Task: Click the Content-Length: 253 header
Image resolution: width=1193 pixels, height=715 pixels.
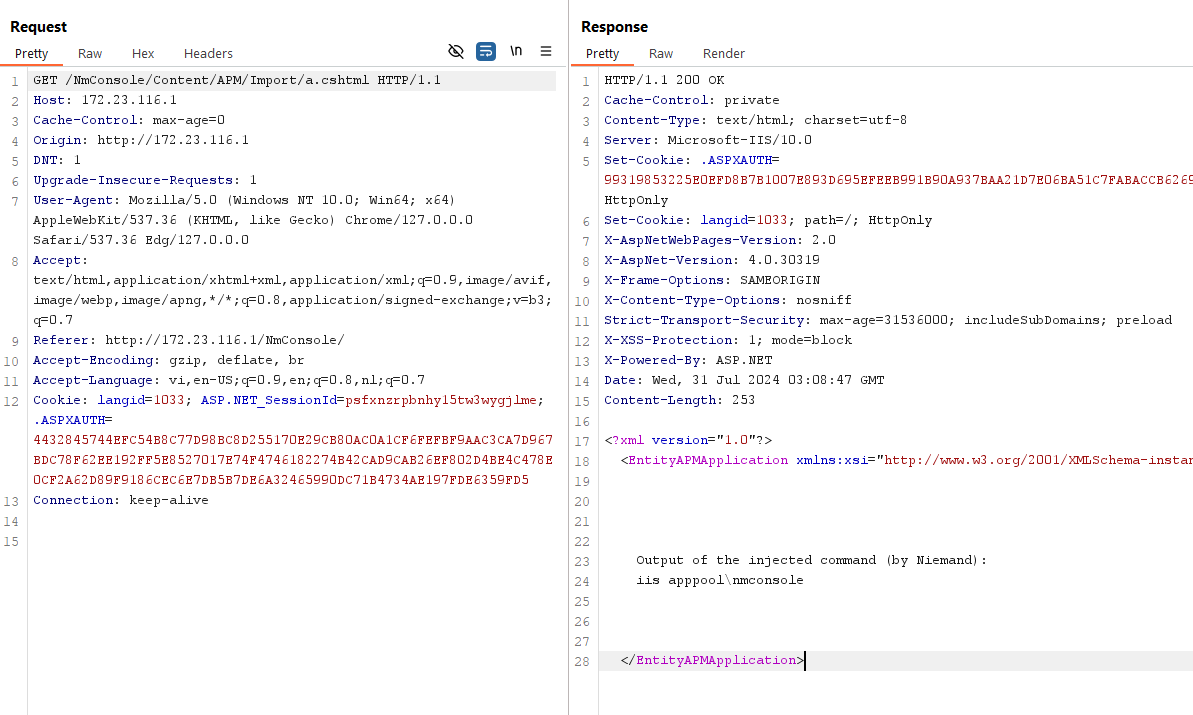Action: tap(679, 400)
